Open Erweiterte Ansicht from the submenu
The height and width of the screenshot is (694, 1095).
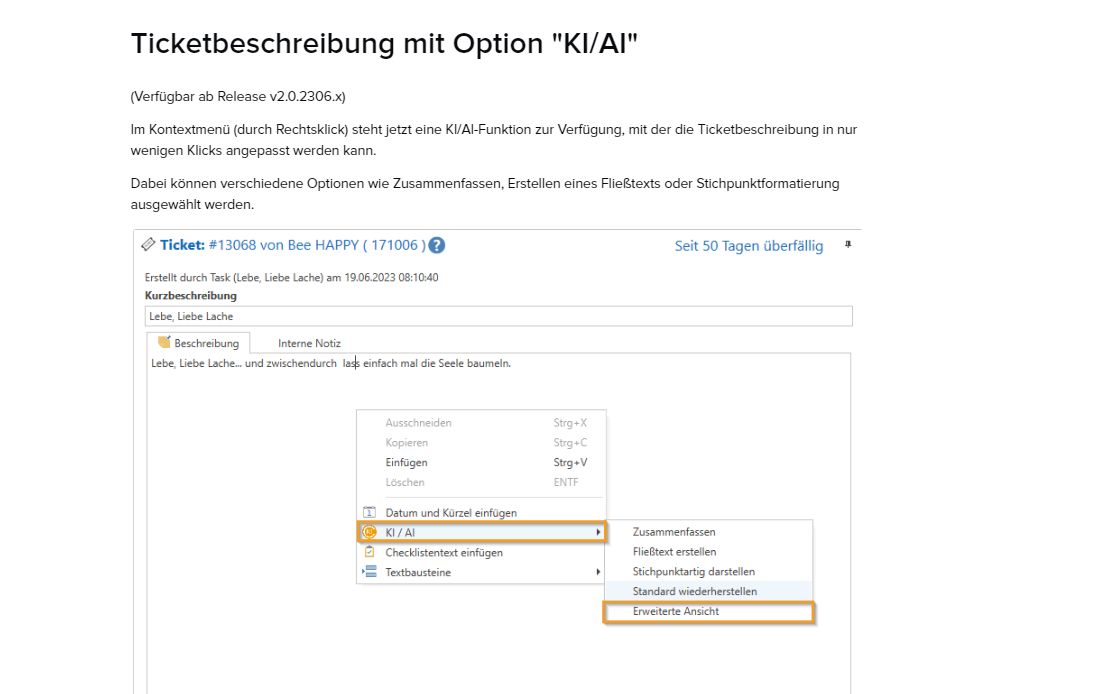676,611
